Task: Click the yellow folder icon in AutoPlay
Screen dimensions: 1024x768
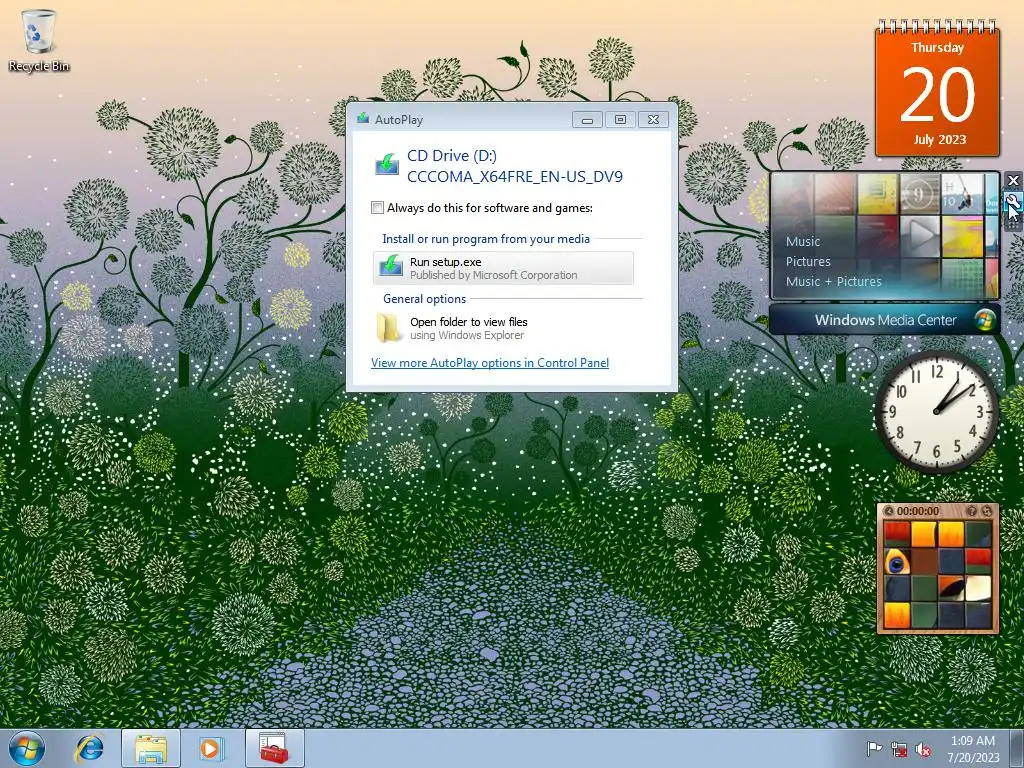Action: [389, 328]
